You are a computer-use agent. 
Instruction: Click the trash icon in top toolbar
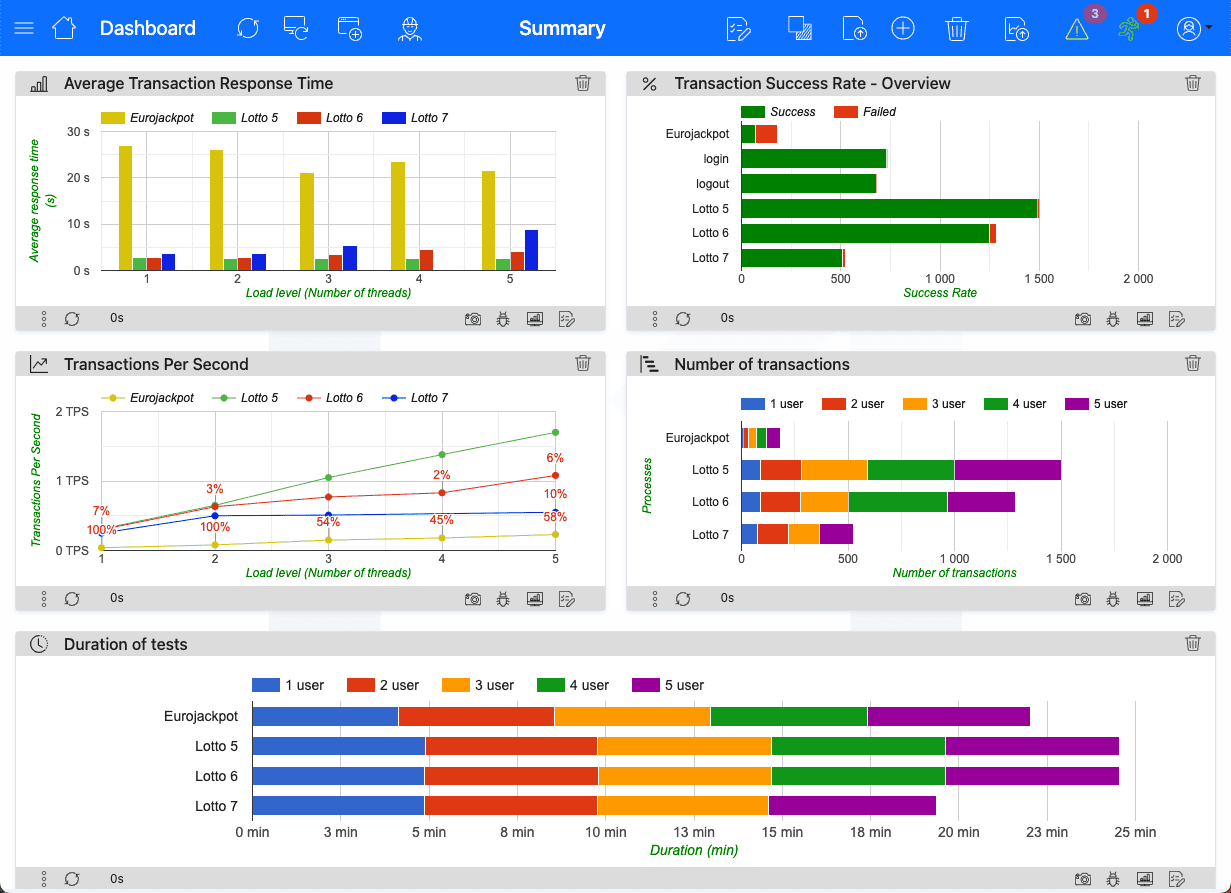[x=957, y=28]
